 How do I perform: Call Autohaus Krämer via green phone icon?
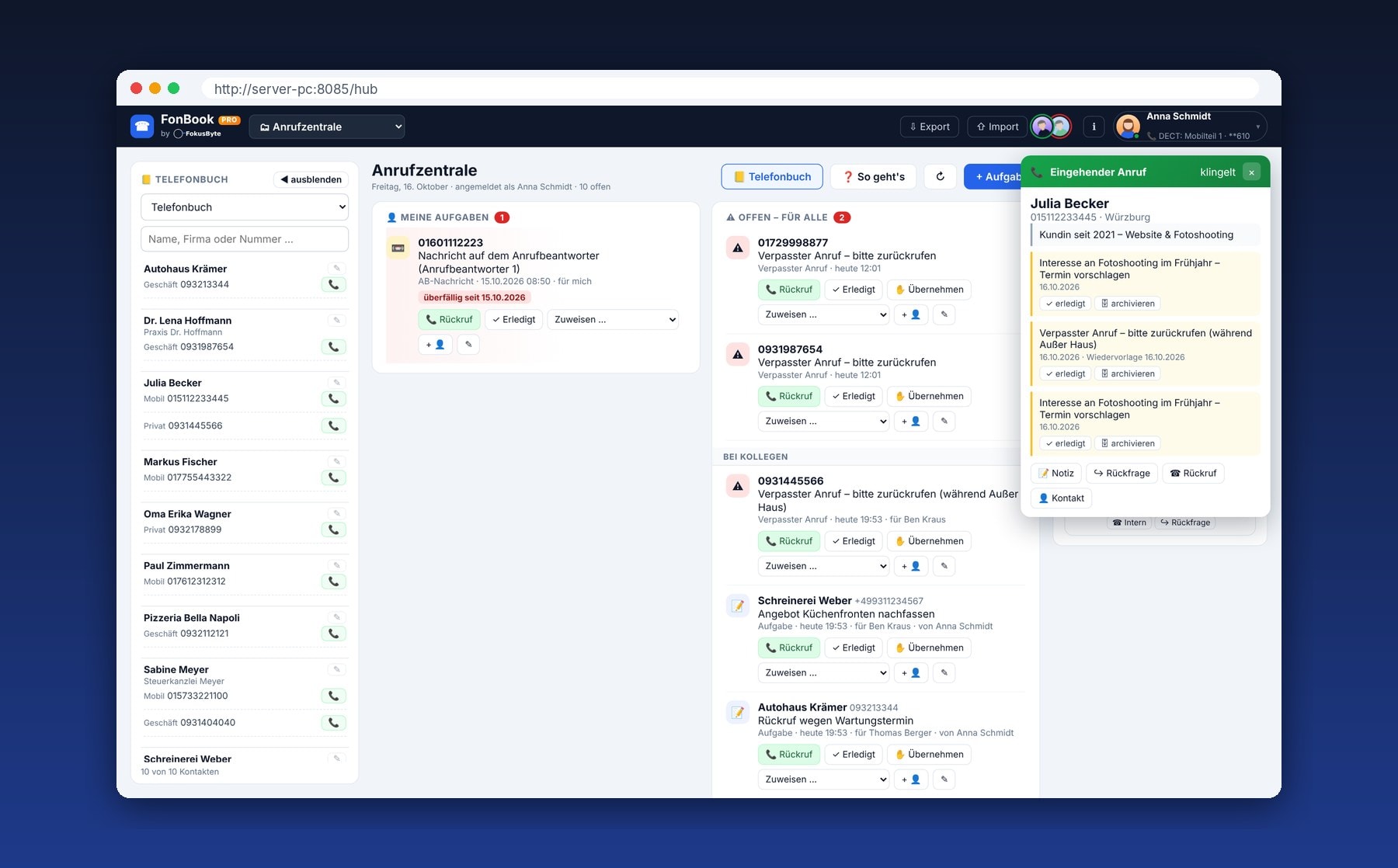click(x=333, y=285)
